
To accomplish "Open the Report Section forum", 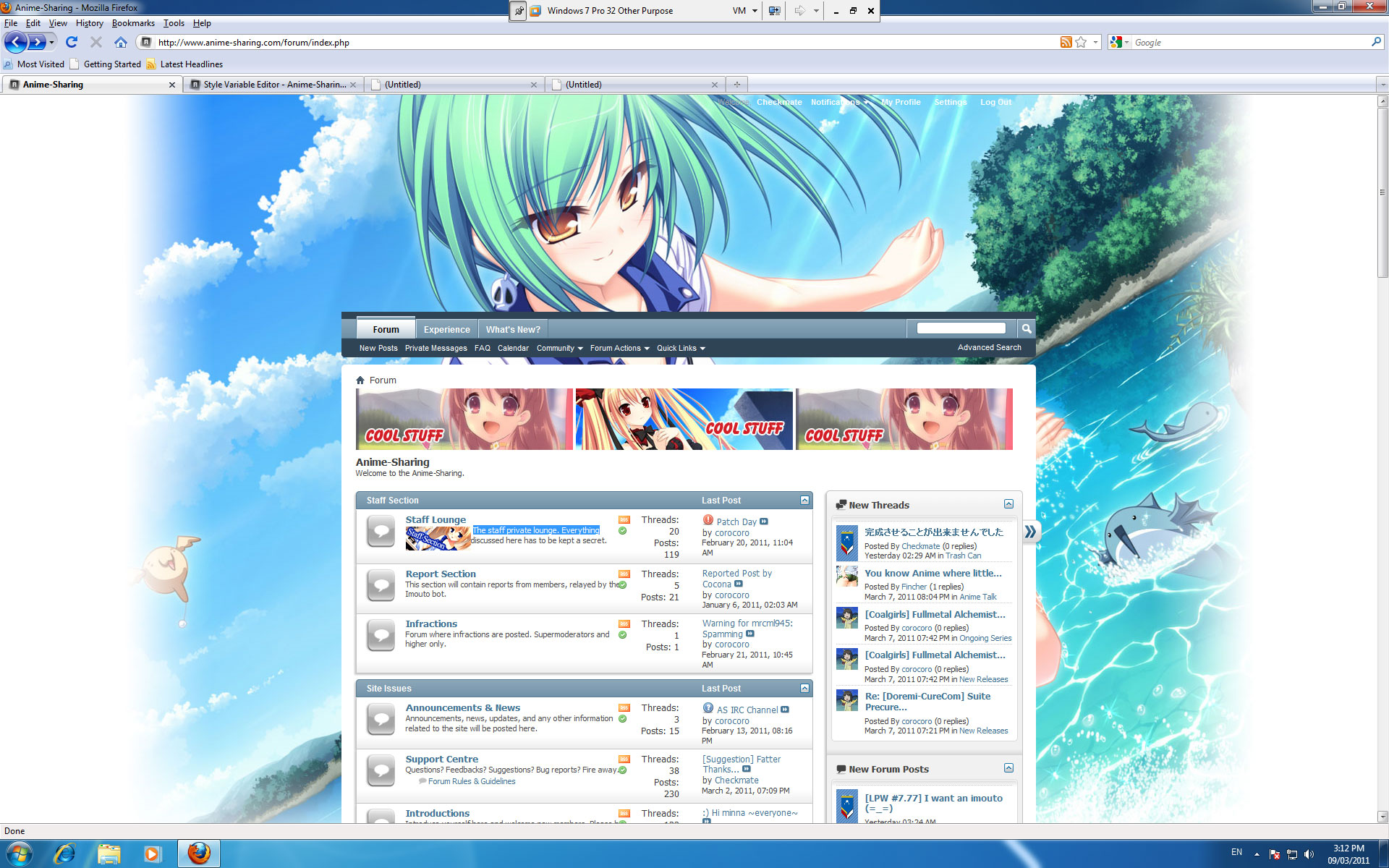I will pyautogui.click(x=441, y=574).
